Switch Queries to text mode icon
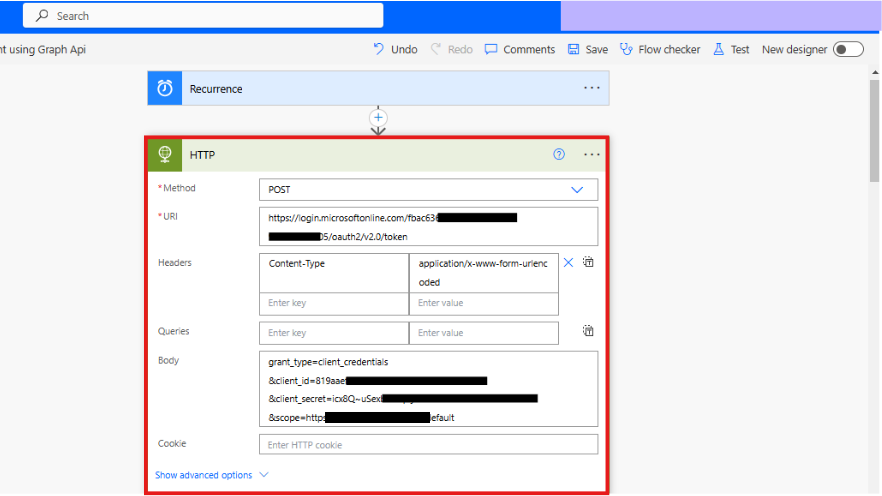The image size is (882, 496). pyautogui.click(x=588, y=331)
